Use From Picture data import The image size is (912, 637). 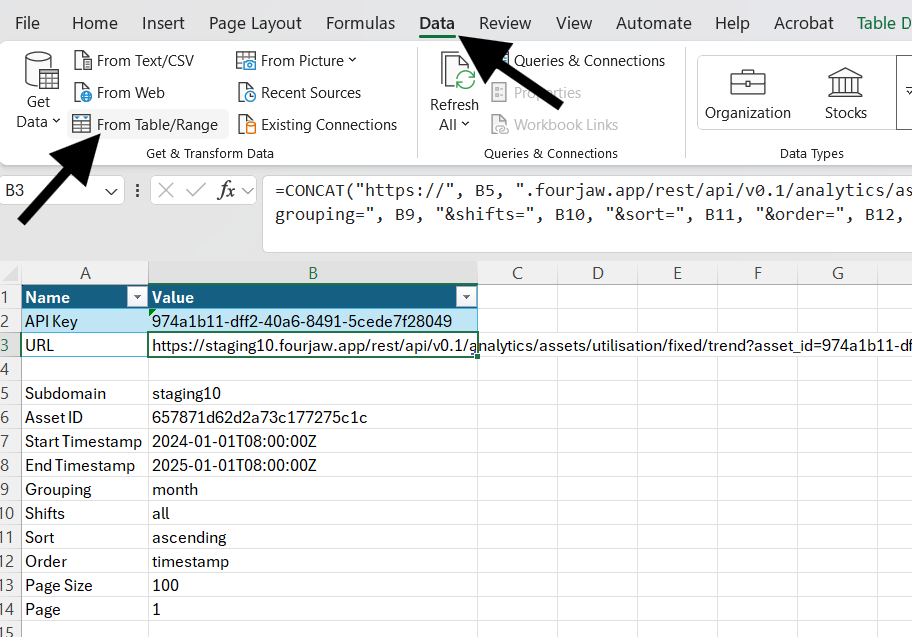[294, 60]
